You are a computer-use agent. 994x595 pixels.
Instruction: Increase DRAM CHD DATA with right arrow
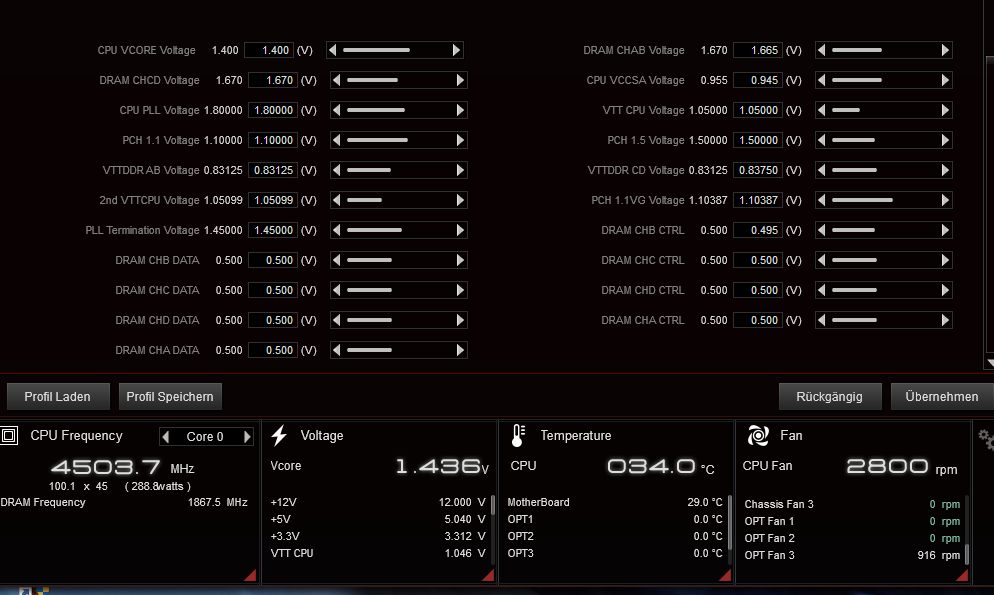click(460, 320)
